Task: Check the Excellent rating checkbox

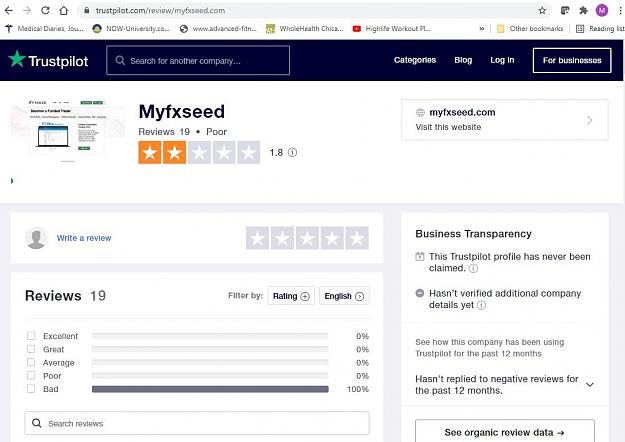Action: tap(31, 336)
